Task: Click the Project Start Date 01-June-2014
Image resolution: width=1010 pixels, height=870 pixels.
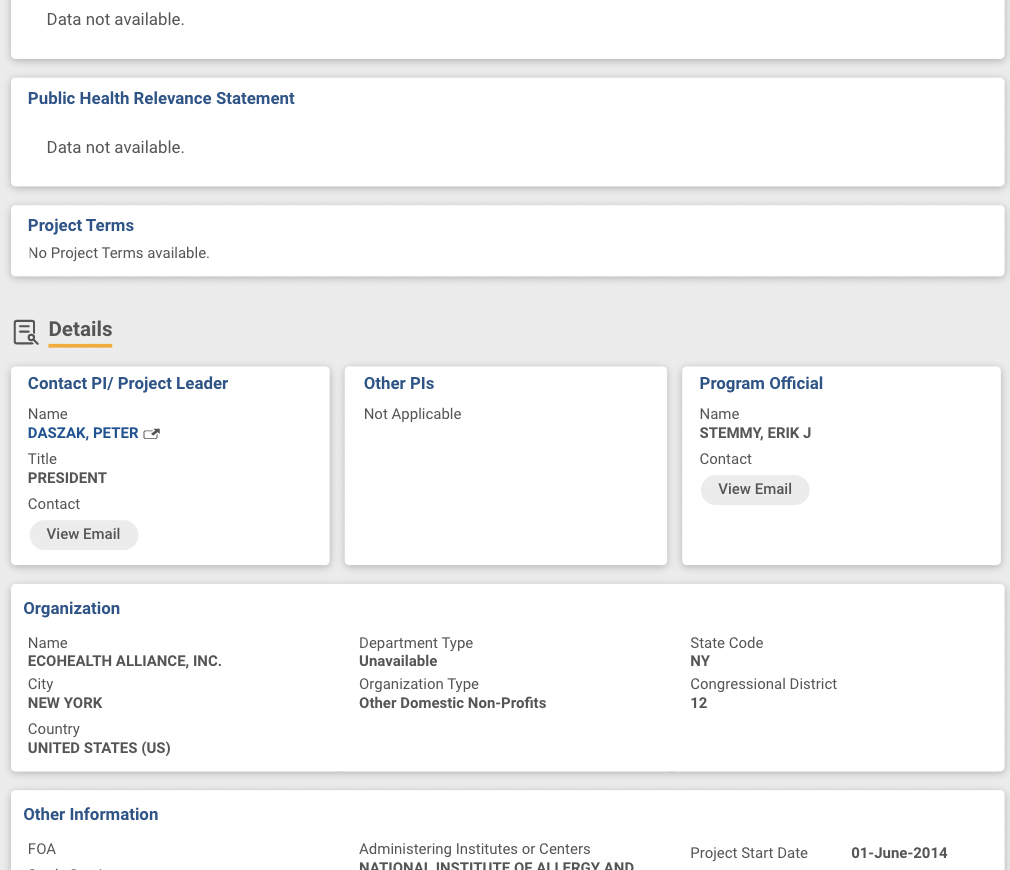Action: pos(899,853)
